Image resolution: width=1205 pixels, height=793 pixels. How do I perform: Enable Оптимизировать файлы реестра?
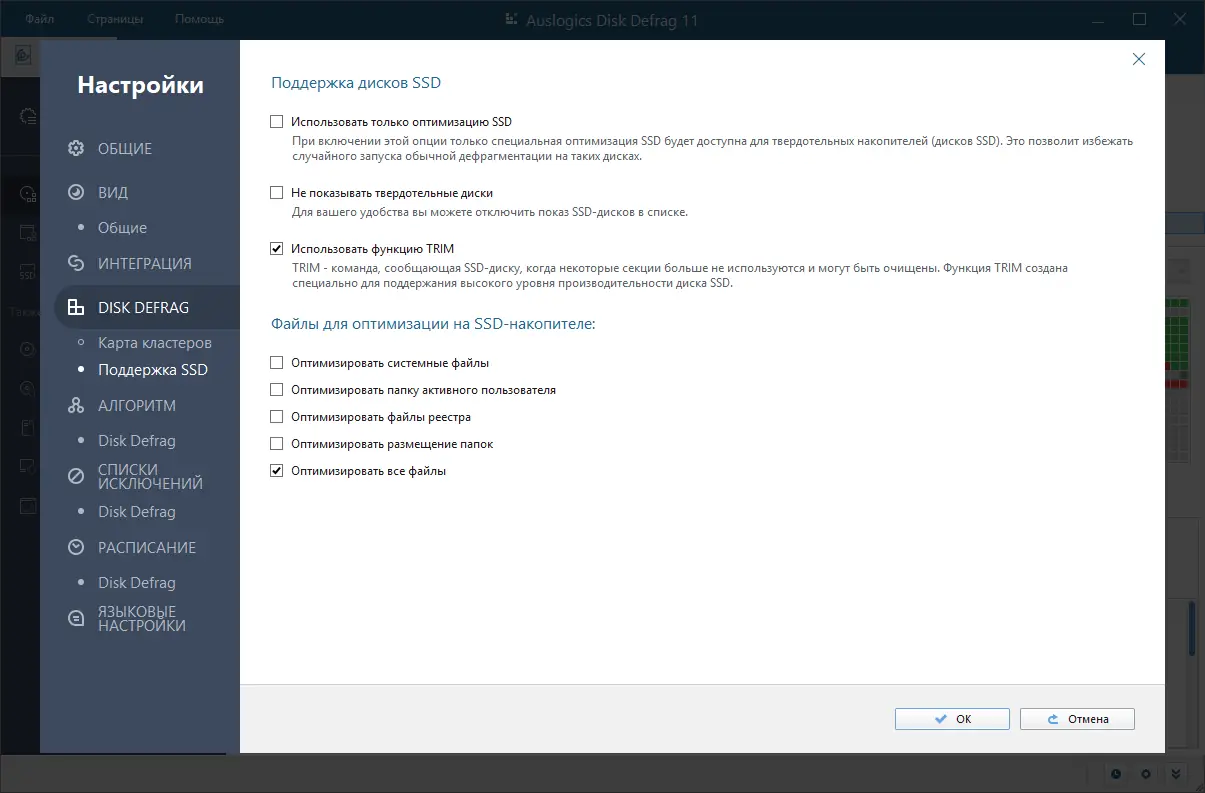tap(277, 417)
